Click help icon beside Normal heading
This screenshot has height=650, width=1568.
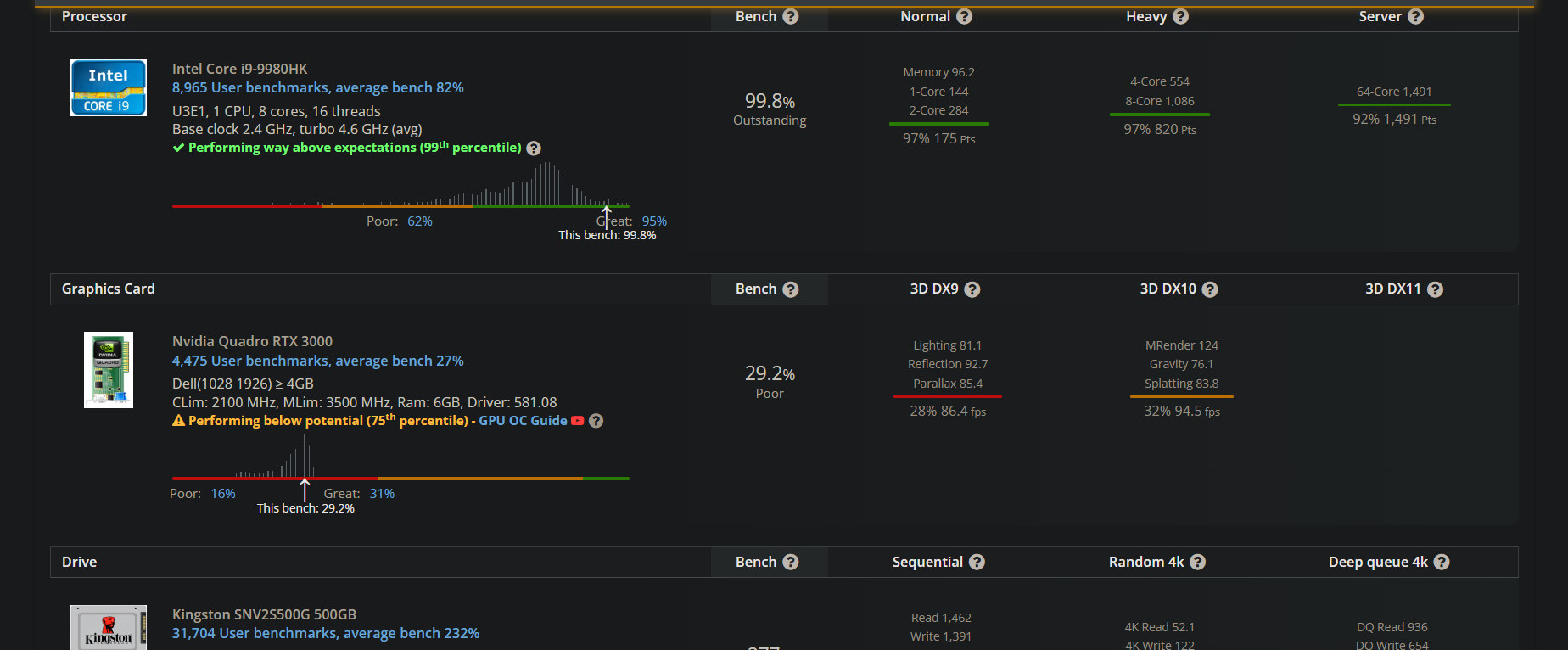[965, 16]
